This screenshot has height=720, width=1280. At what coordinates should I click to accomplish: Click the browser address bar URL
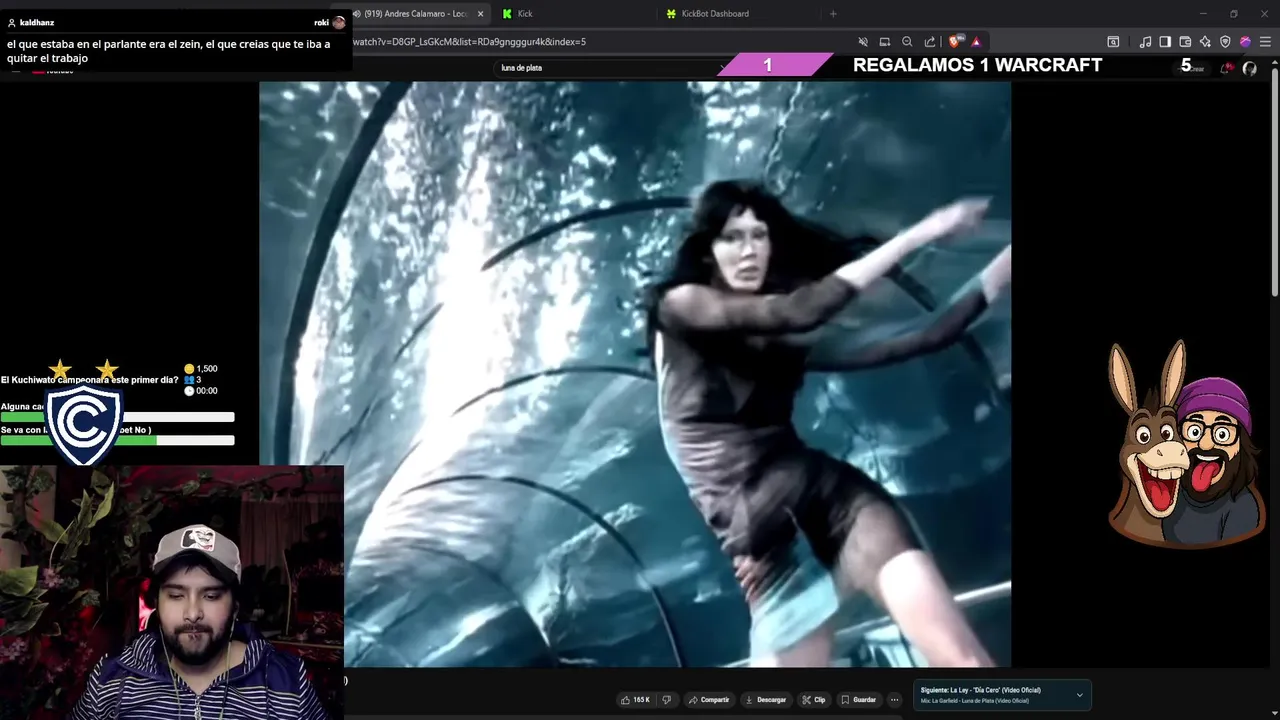click(x=469, y=42)
